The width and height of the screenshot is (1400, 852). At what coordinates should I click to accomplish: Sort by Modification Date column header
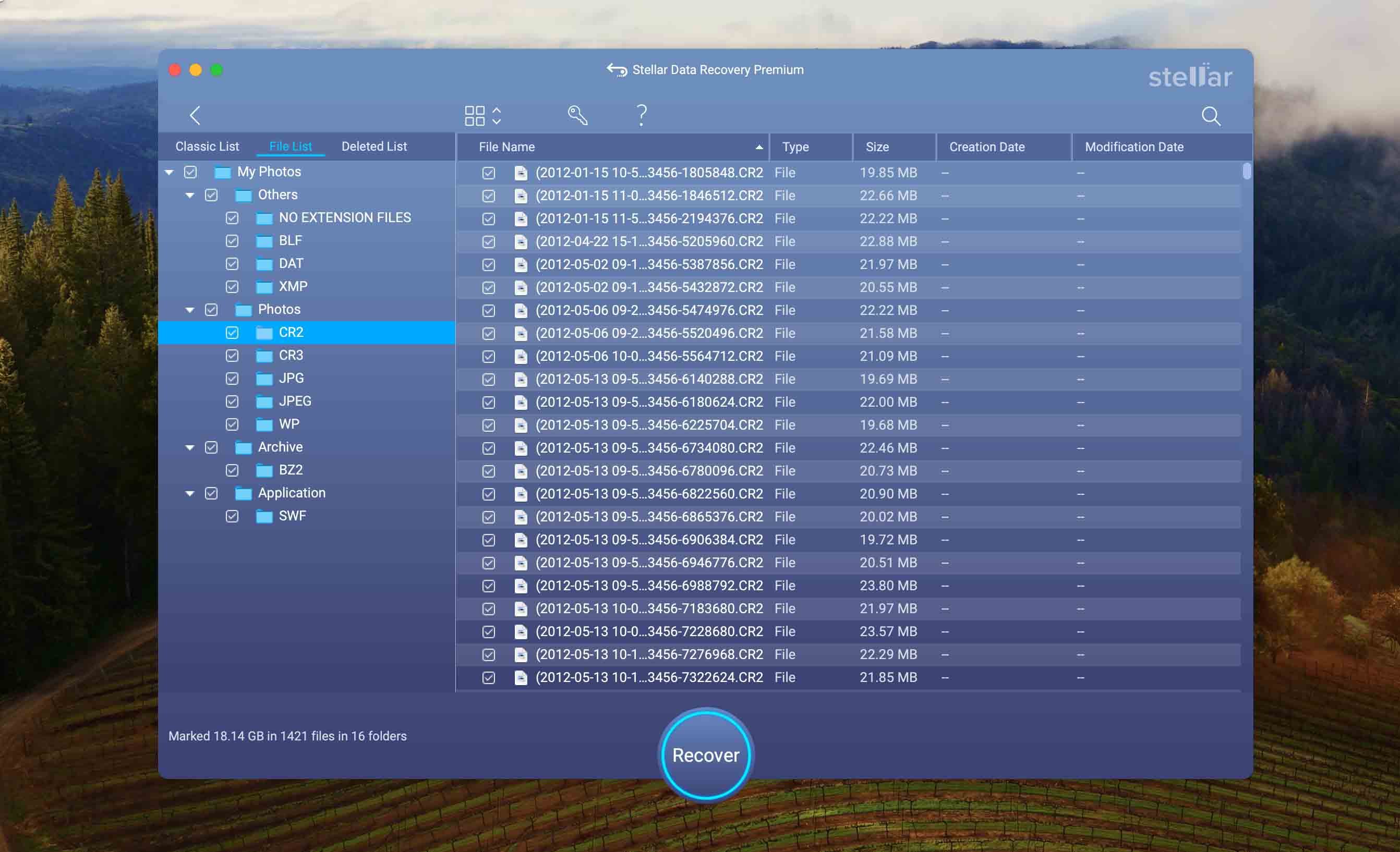pos(1163,147)
